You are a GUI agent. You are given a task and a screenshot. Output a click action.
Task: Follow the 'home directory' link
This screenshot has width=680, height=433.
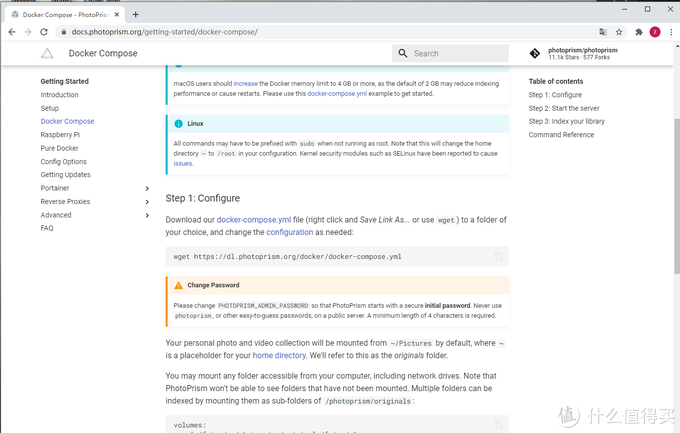[x=279, y=355]
